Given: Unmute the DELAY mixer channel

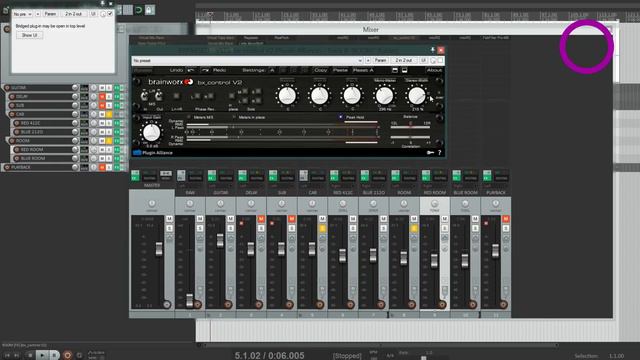Looking at the screenshot, I should pyautogui.click(x=261, y=219).
